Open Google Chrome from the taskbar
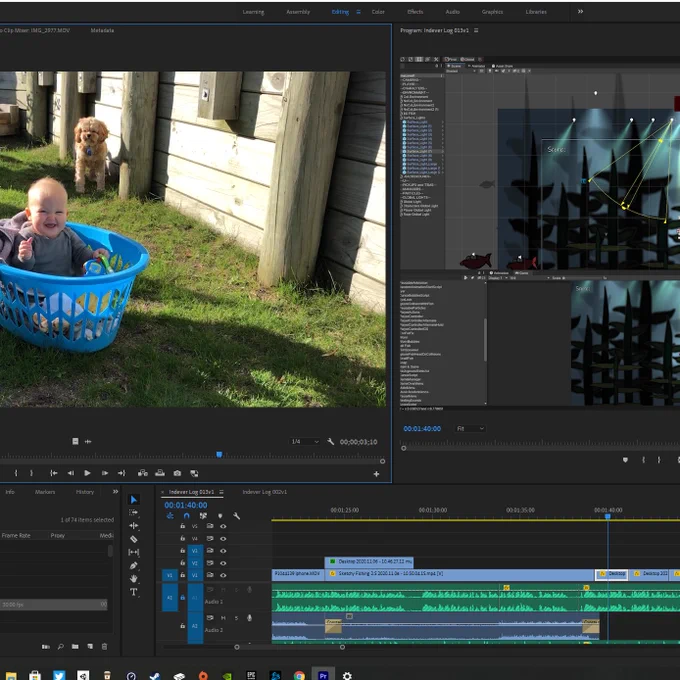680x680 pixels. pos(299,675)
